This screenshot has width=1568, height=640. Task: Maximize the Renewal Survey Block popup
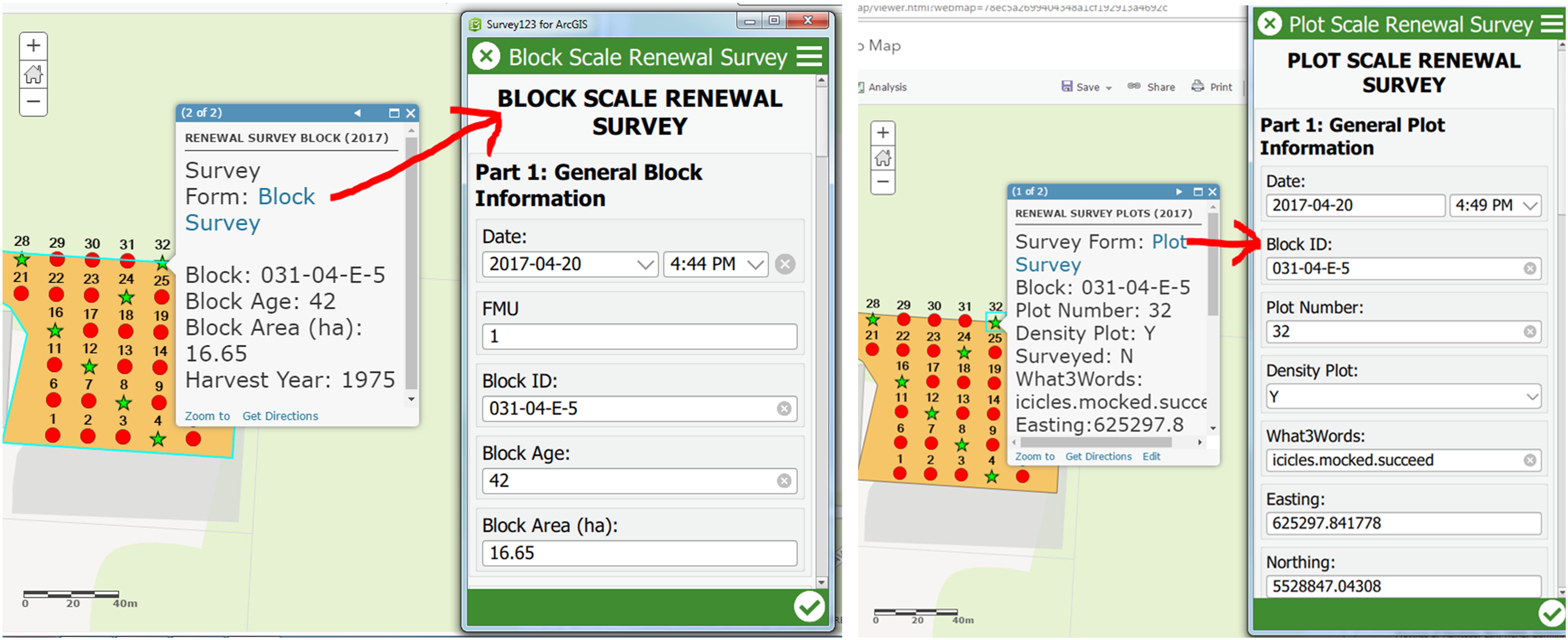point(394,113)
